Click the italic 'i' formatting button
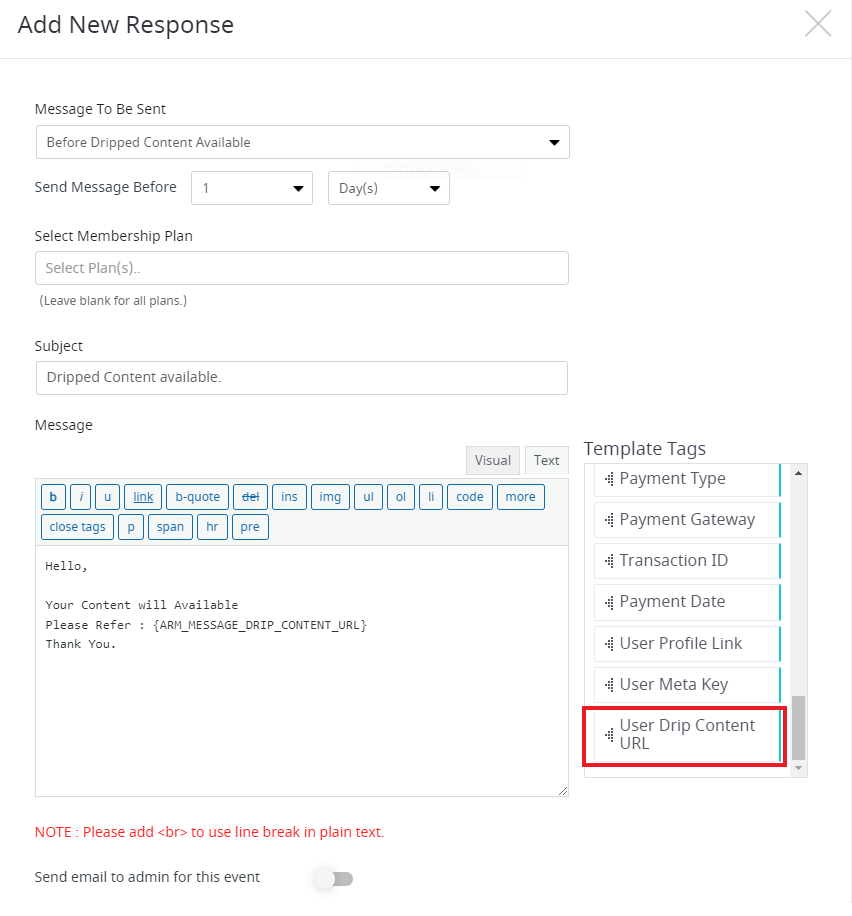The width and height of the screenshot is (852, 916). (x=81, y=497)
